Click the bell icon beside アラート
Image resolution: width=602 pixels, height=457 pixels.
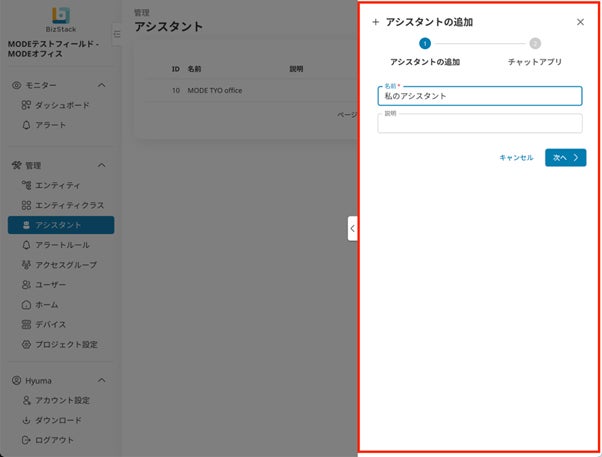[x=26, y=125]
